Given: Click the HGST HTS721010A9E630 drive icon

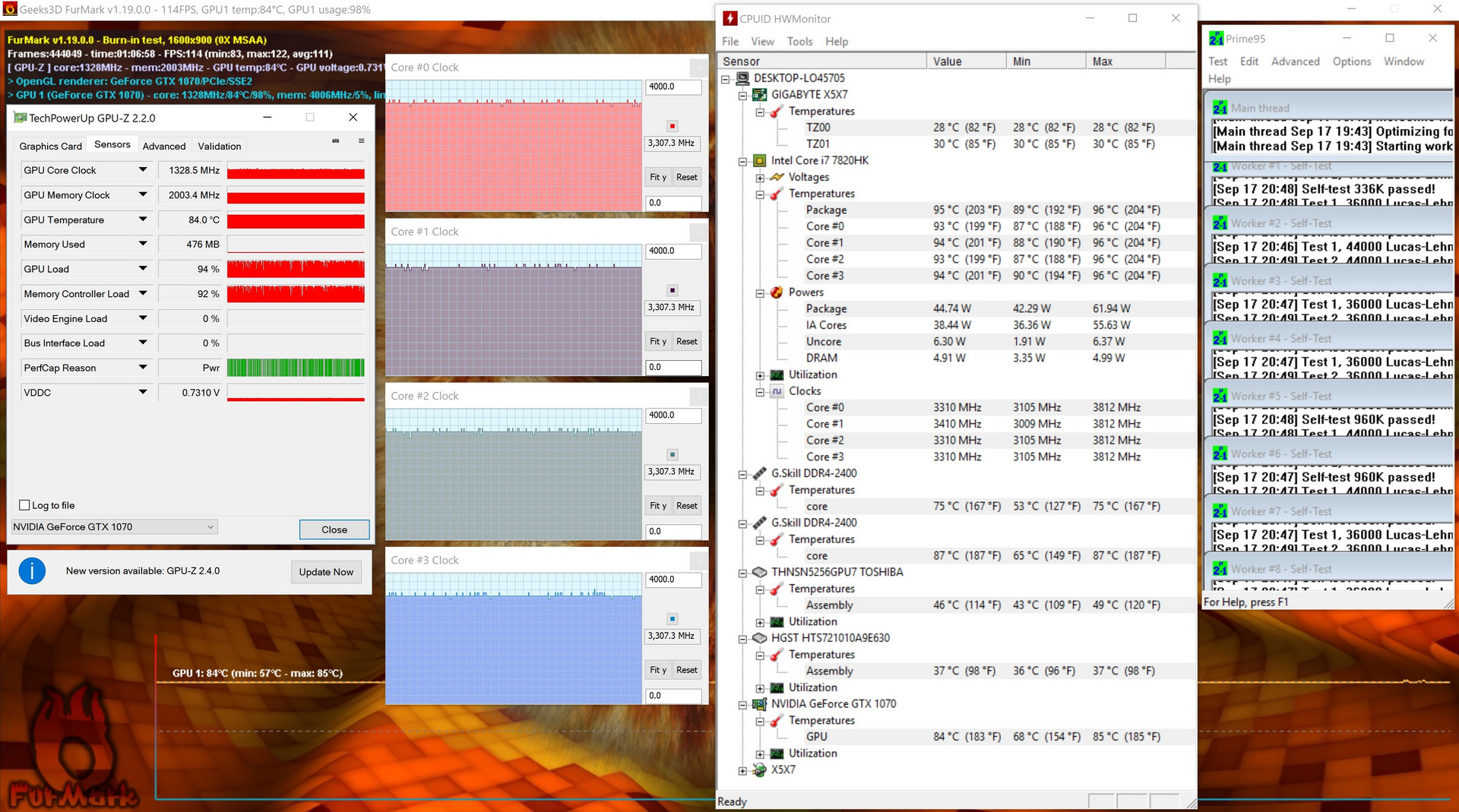Looking at the screenshot, I should [x=759, y=638].
